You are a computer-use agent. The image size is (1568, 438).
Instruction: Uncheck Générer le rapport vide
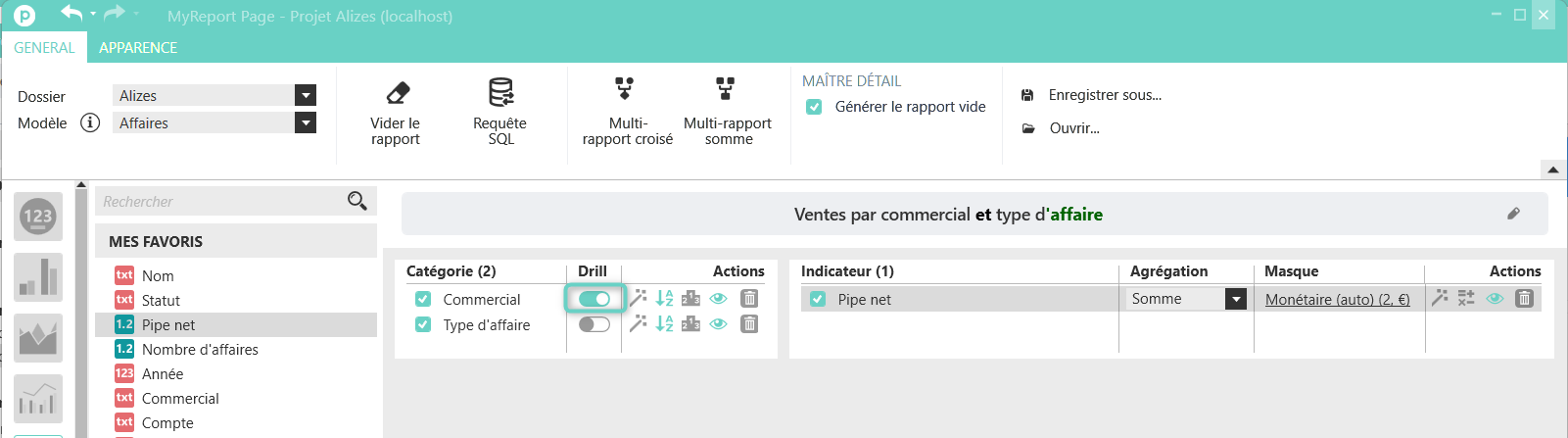[x=814, y=107]
